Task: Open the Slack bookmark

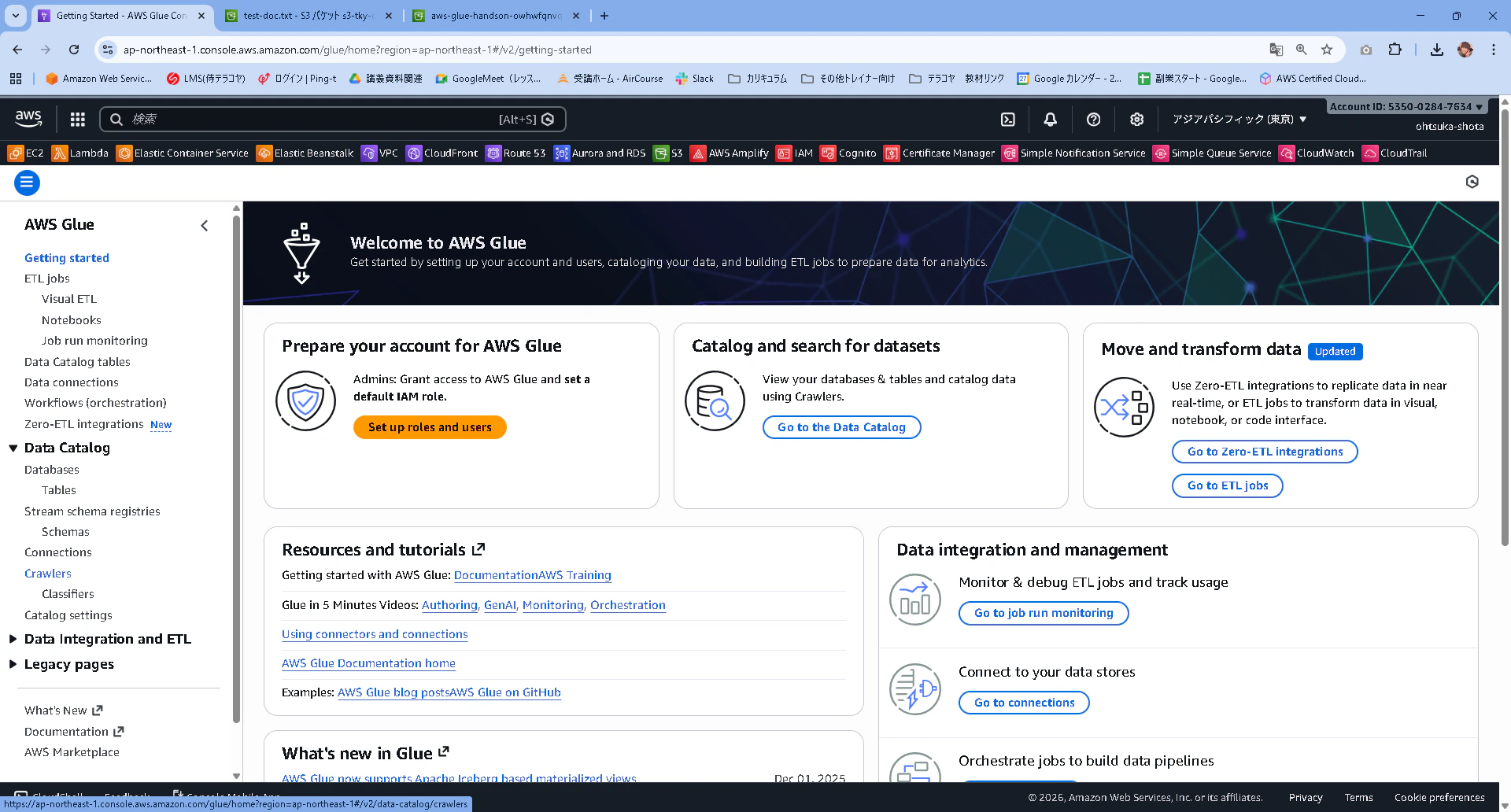Action: [x=694, y=79]
